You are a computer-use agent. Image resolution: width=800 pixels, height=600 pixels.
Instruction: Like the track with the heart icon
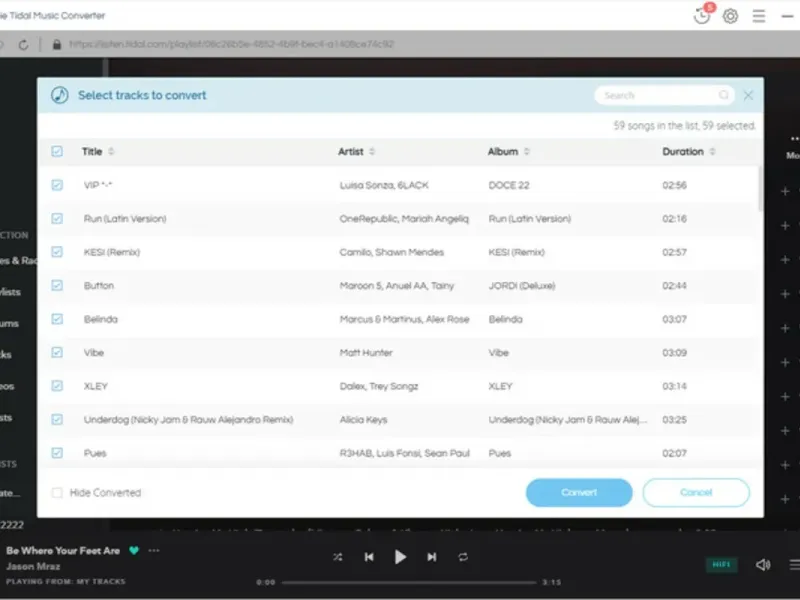(134, 551)
